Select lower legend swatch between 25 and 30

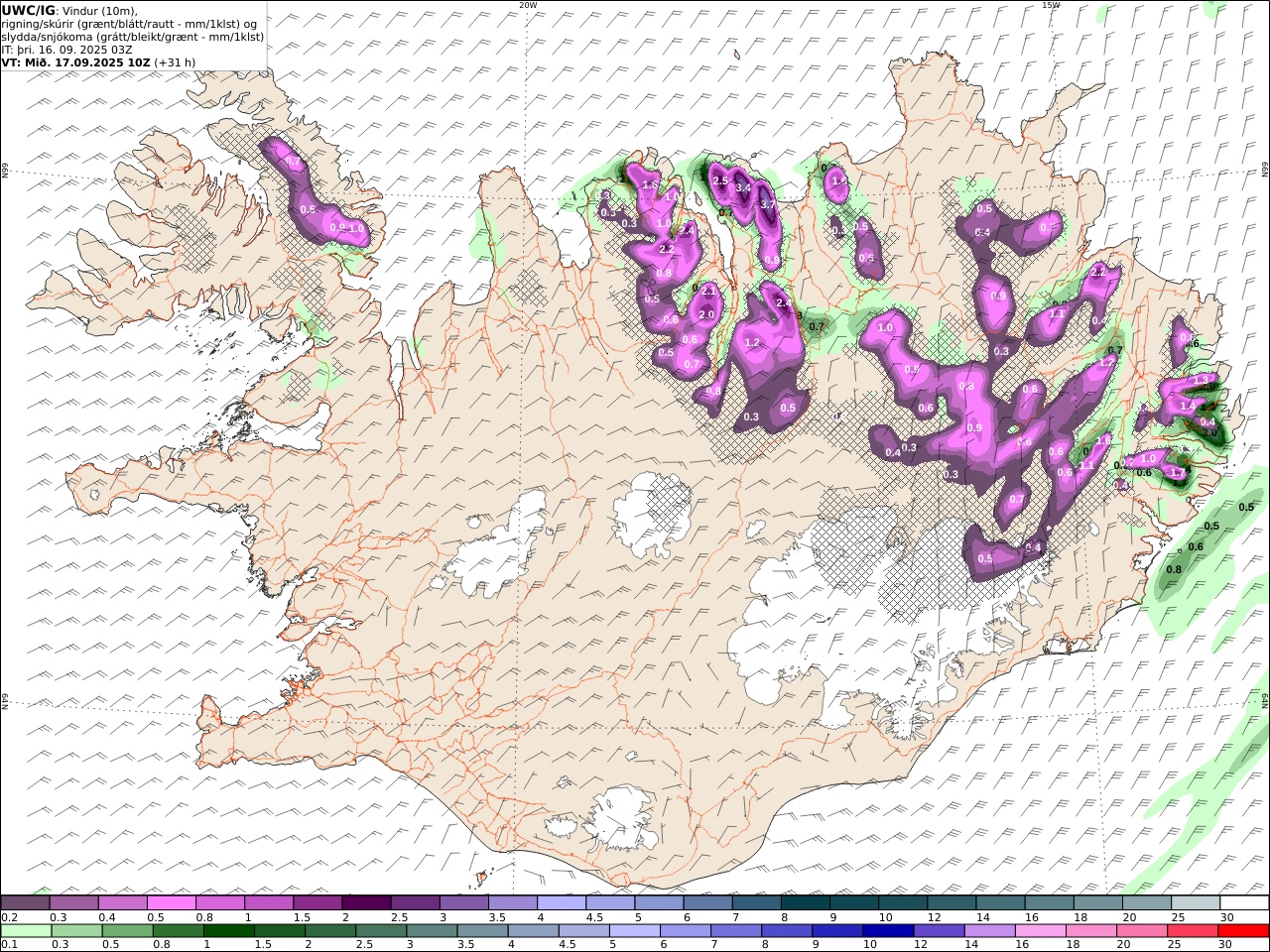pyautogui.click(x=1192, y=930)
